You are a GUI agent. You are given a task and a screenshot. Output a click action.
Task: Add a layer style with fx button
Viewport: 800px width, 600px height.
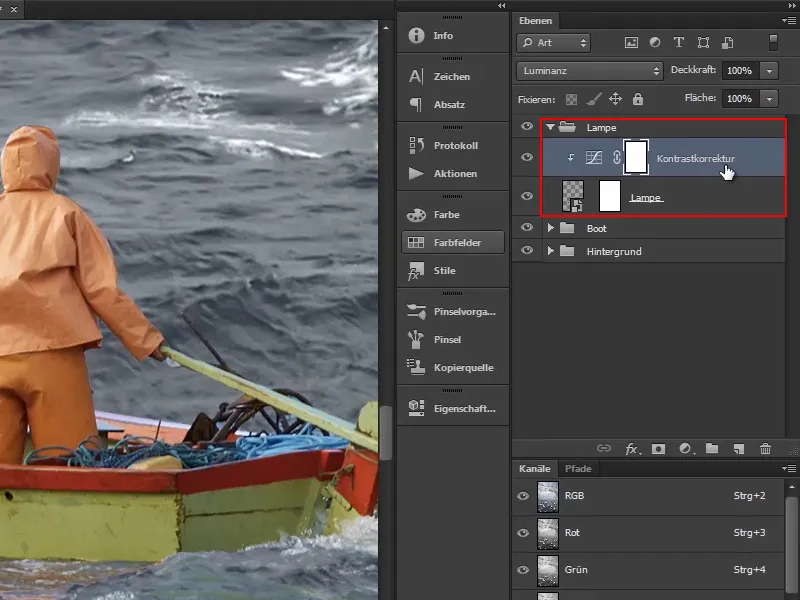(x=632, y=448)
